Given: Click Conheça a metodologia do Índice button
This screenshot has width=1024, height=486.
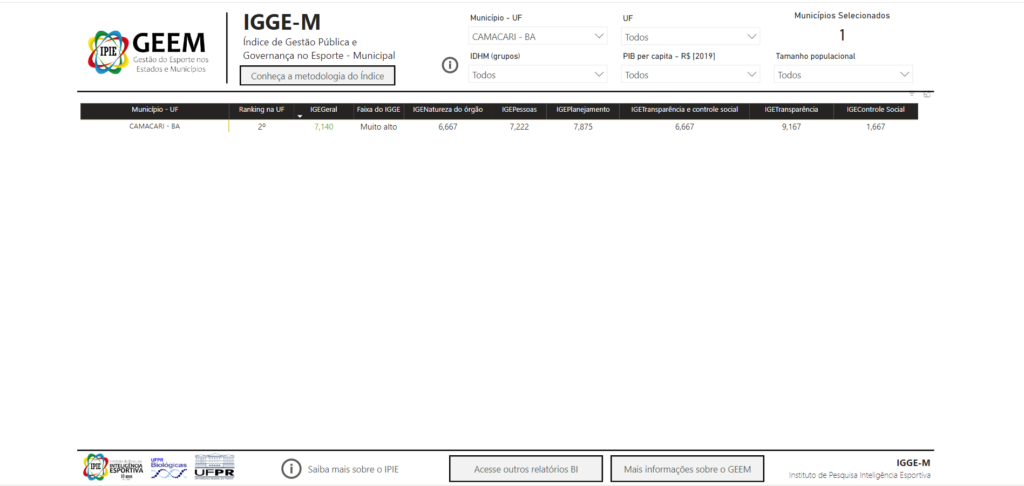Looking at the screenshot, I should pos(318,76).
